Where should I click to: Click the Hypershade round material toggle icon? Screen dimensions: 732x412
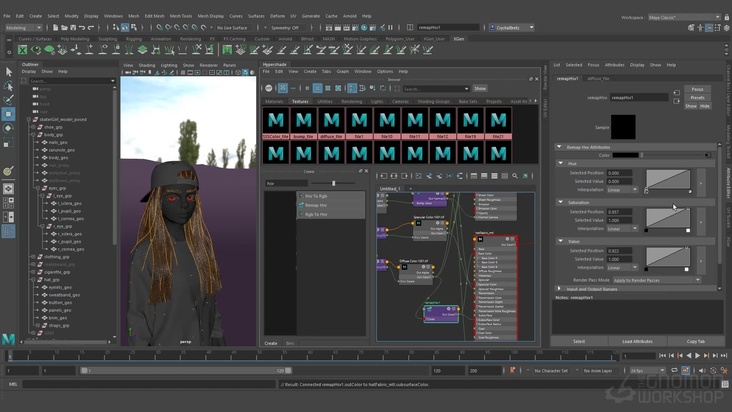269,88
